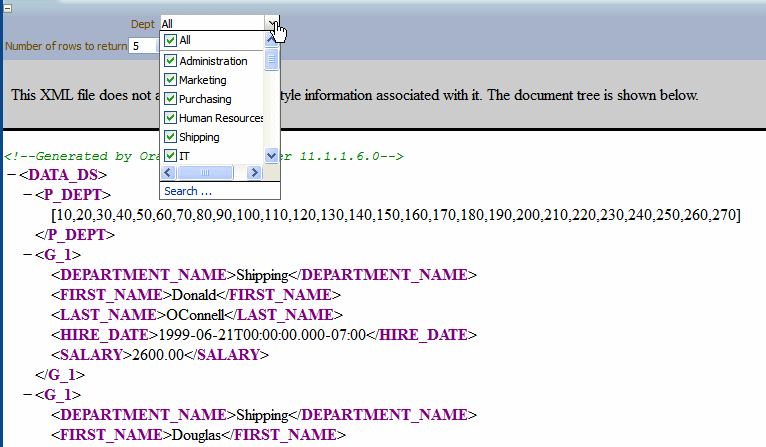Image resolution: width=766 pixels, height=447 pixels.
Task: Click Shipping value in first DEPARTMENT_NAME
Action: tap(262, 275)
